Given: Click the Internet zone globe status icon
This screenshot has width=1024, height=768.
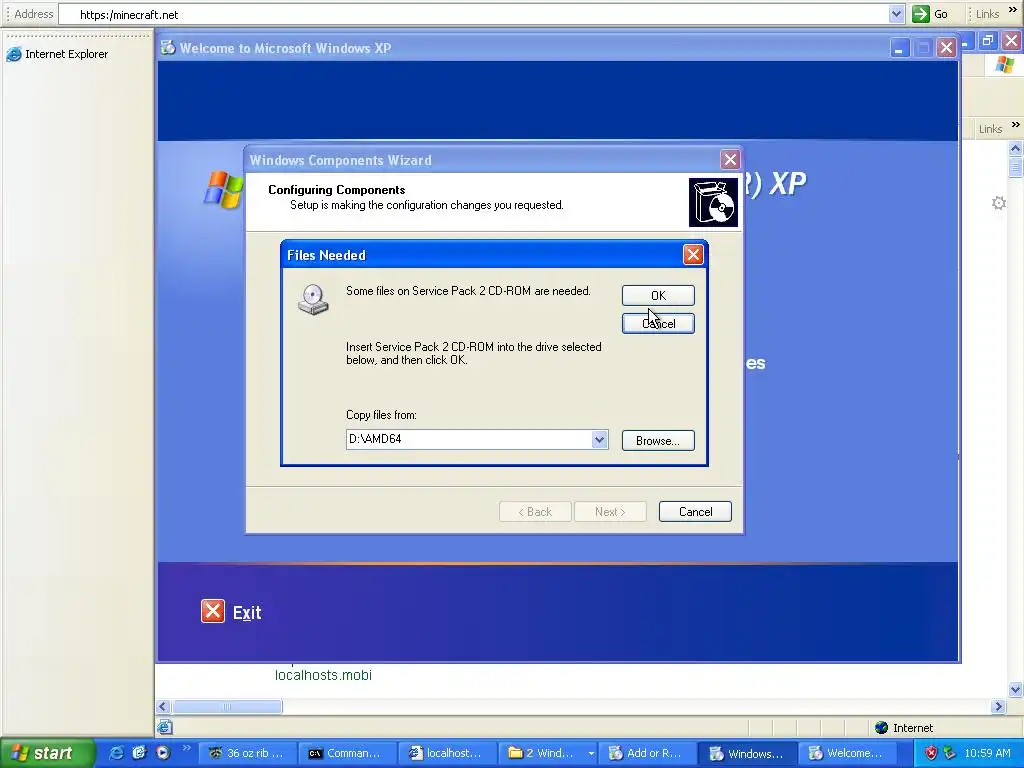Looking at the screenshot, I should pyautogui.click(x=882, y=728).
